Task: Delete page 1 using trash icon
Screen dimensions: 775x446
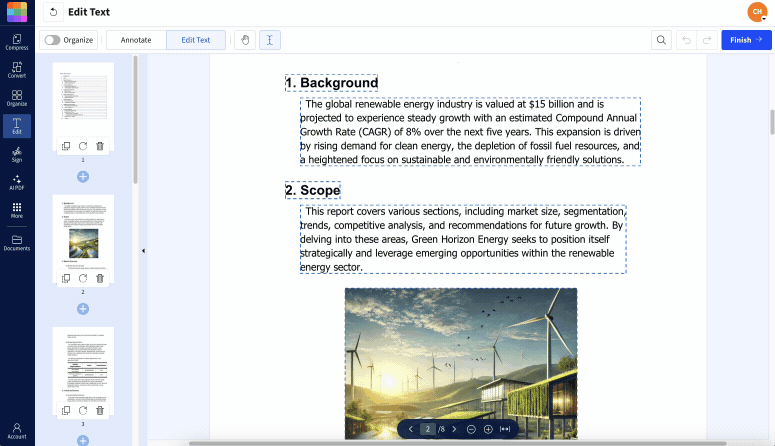Action: tap(100, 146)
